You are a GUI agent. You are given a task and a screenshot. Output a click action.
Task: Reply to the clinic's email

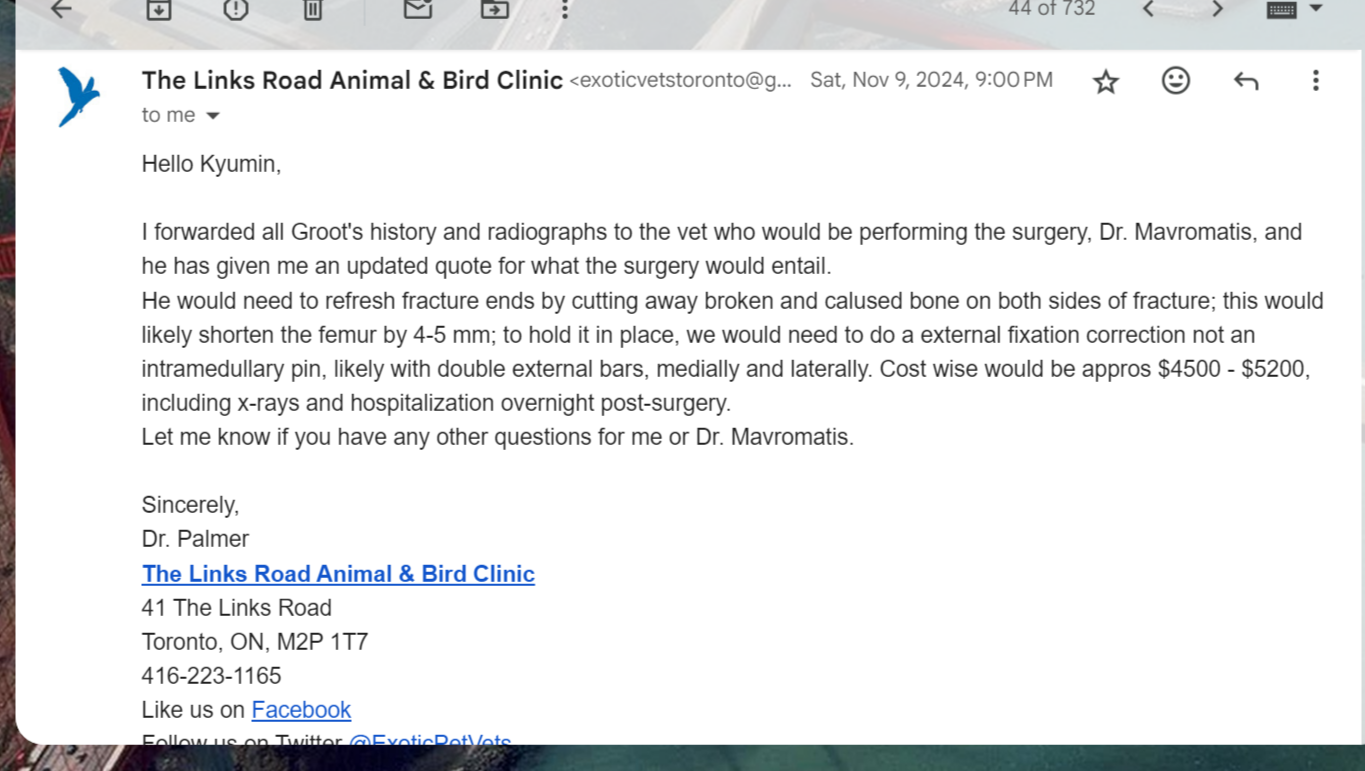[1246, 81]
